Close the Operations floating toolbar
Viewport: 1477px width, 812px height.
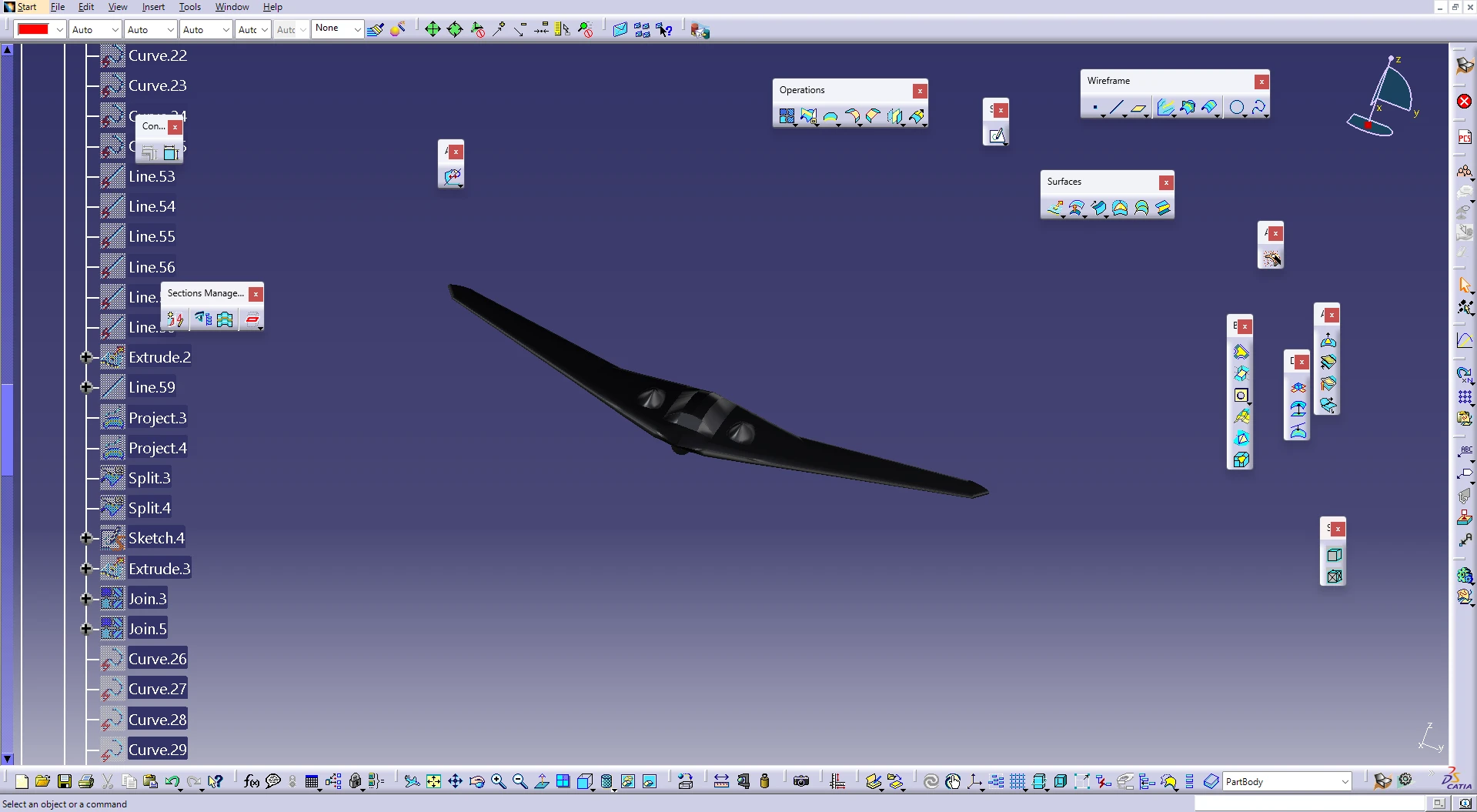click(x=919, y=91)
